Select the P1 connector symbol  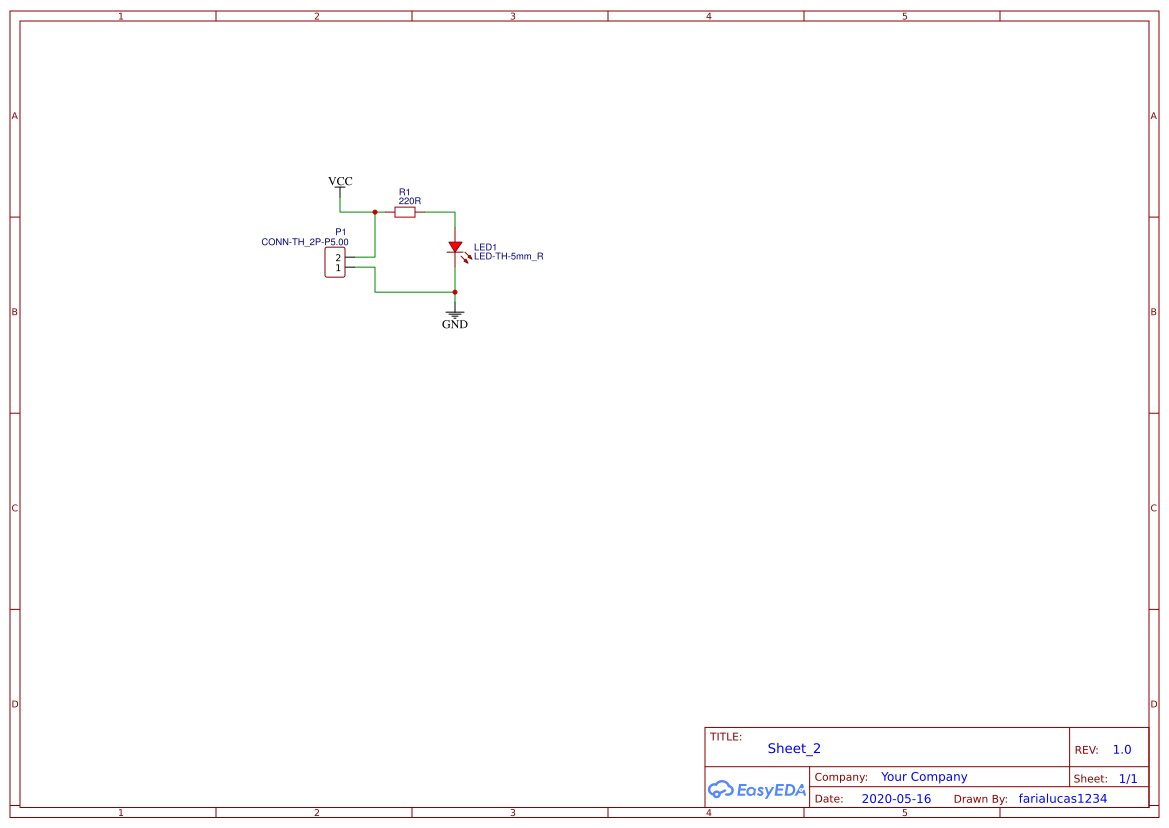coord(335,262)
